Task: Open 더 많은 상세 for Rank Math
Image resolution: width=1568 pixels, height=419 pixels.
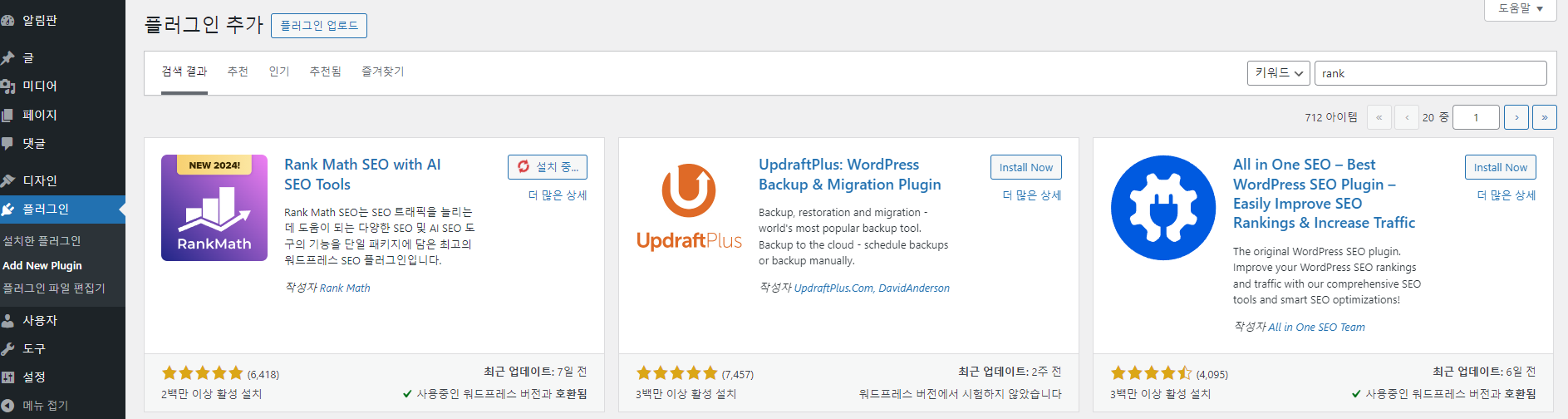Action: tap(558, 195)
